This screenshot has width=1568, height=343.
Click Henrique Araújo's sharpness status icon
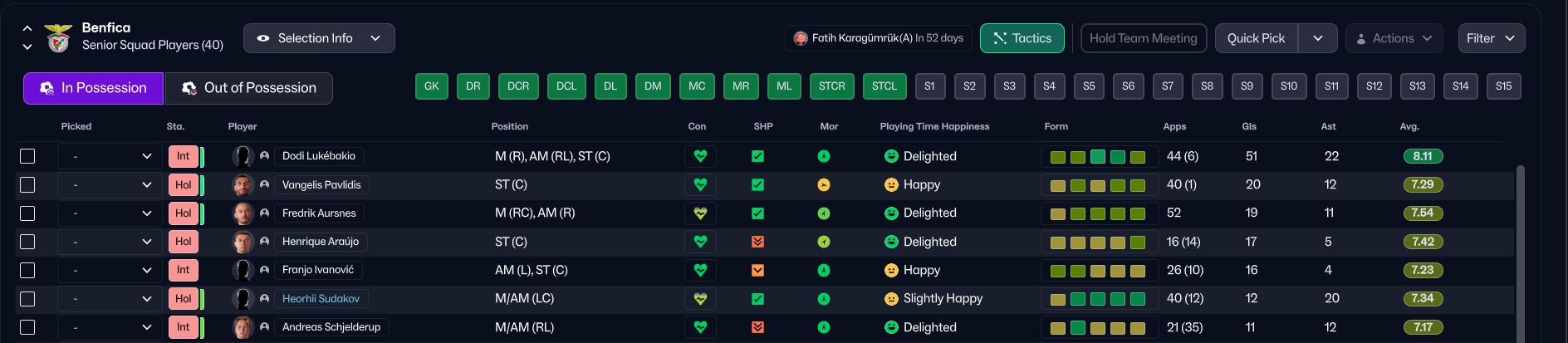(x=757, y=242)
